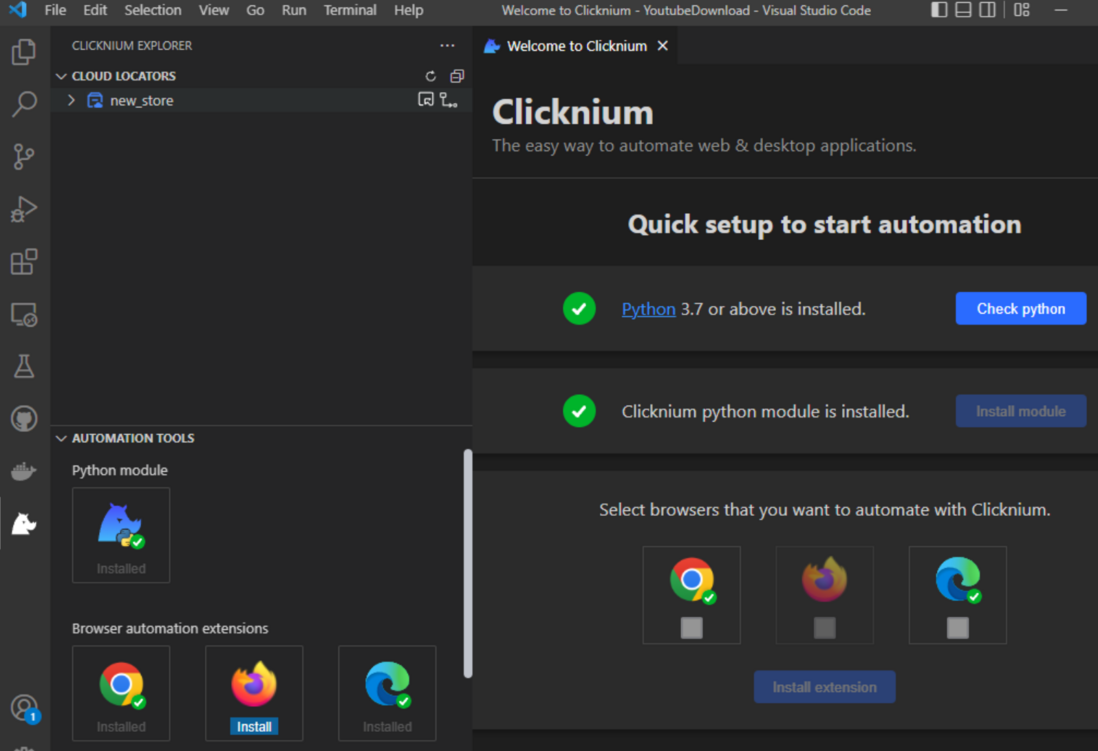This screenshot has width=1098, height=751.
Task: Toggle primary side bar layout icon
Action: [939, 10]
